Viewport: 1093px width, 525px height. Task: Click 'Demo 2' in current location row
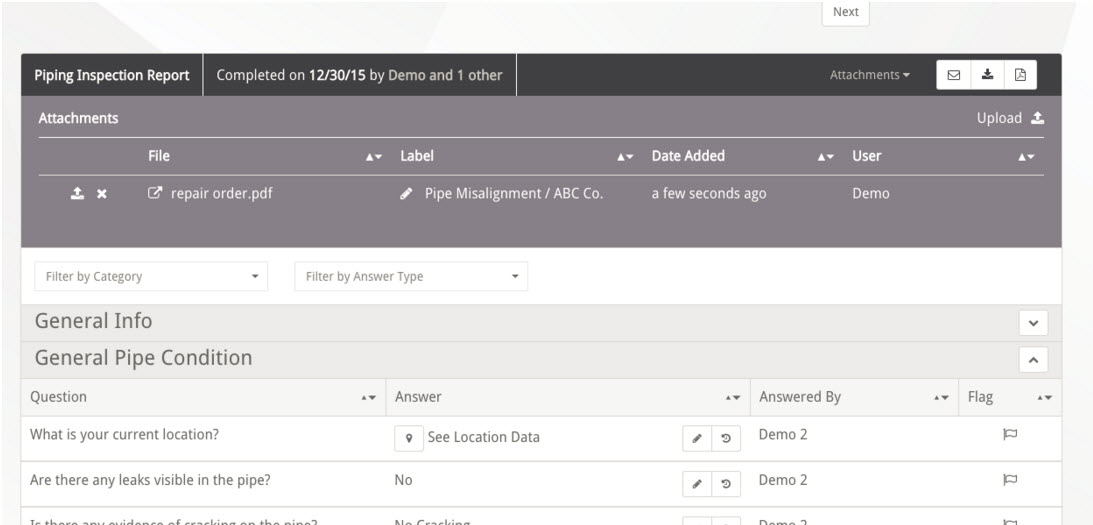click(x=783, y=434)
